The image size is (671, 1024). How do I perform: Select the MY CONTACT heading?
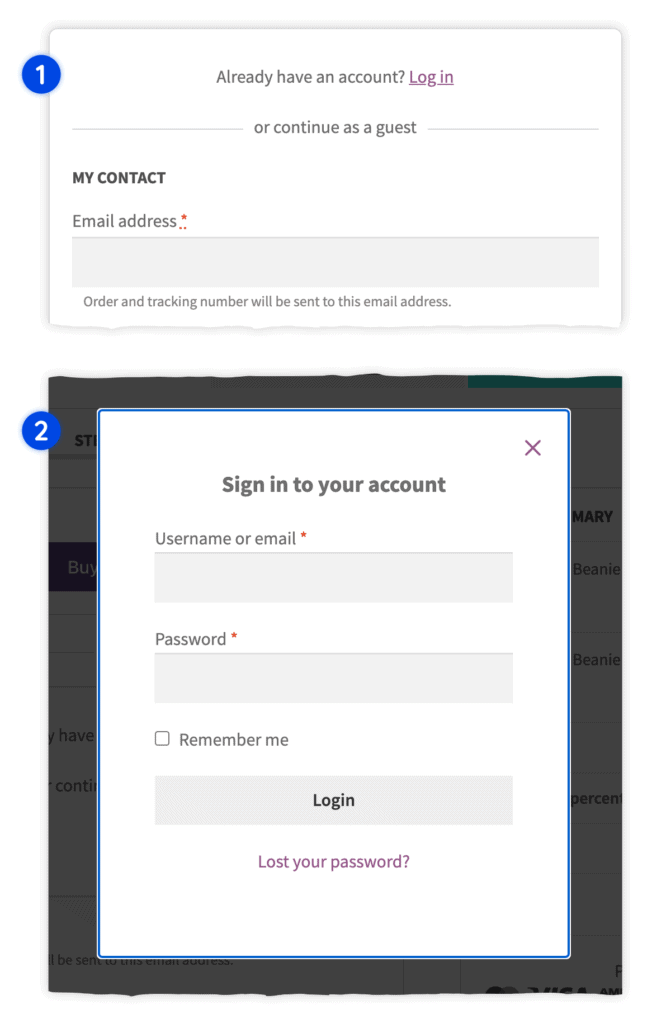pyautogui.click(x=119, y=178)
